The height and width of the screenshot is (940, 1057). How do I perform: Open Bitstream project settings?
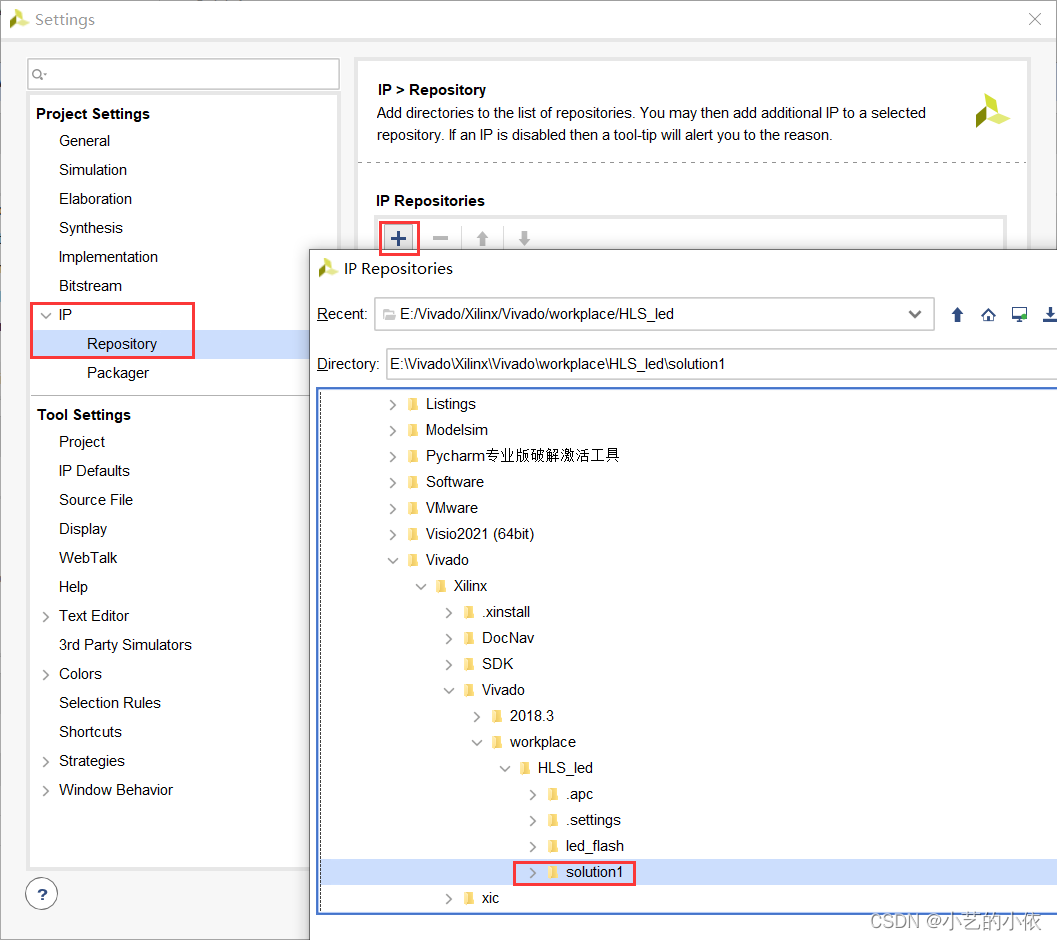coord(90,286)
